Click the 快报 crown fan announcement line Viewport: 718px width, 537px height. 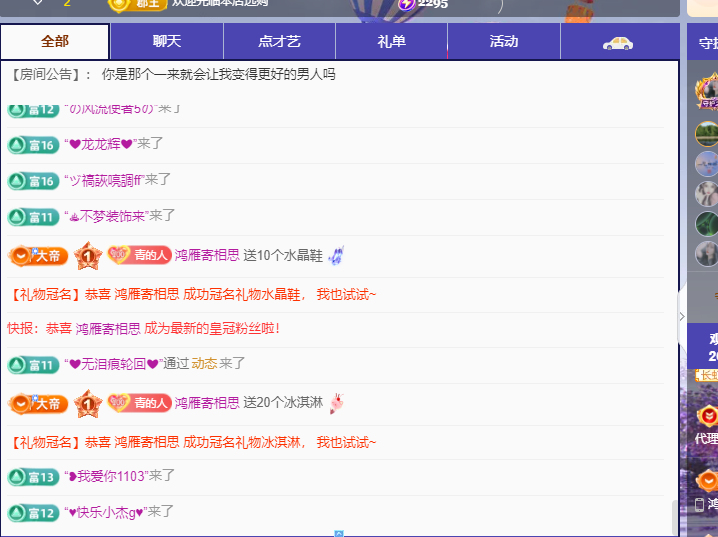tap(143, 329)
